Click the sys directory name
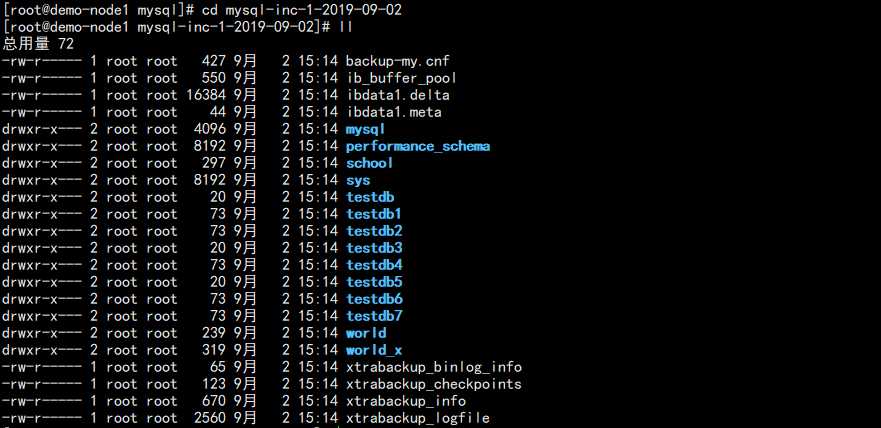The height and width of the screenshot is (428, 881). pos(357,180)
